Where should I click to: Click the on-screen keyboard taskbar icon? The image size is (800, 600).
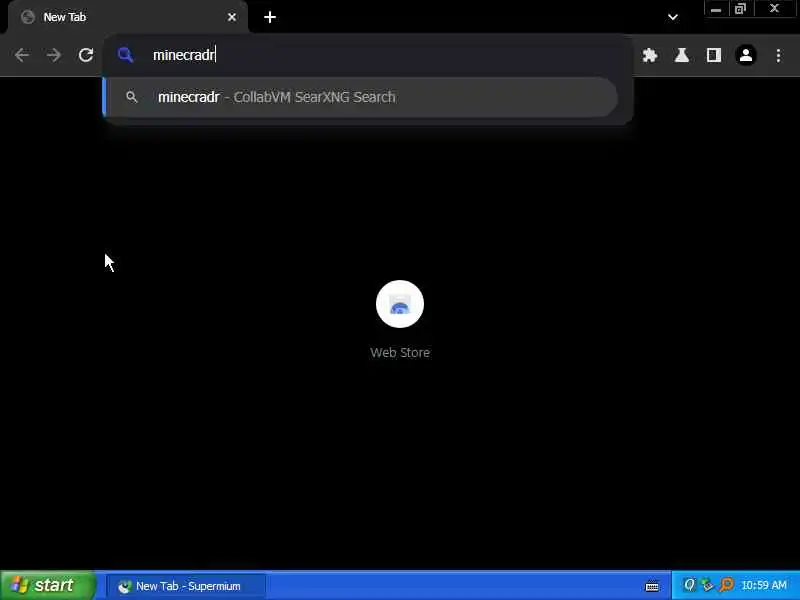[652, 586]
